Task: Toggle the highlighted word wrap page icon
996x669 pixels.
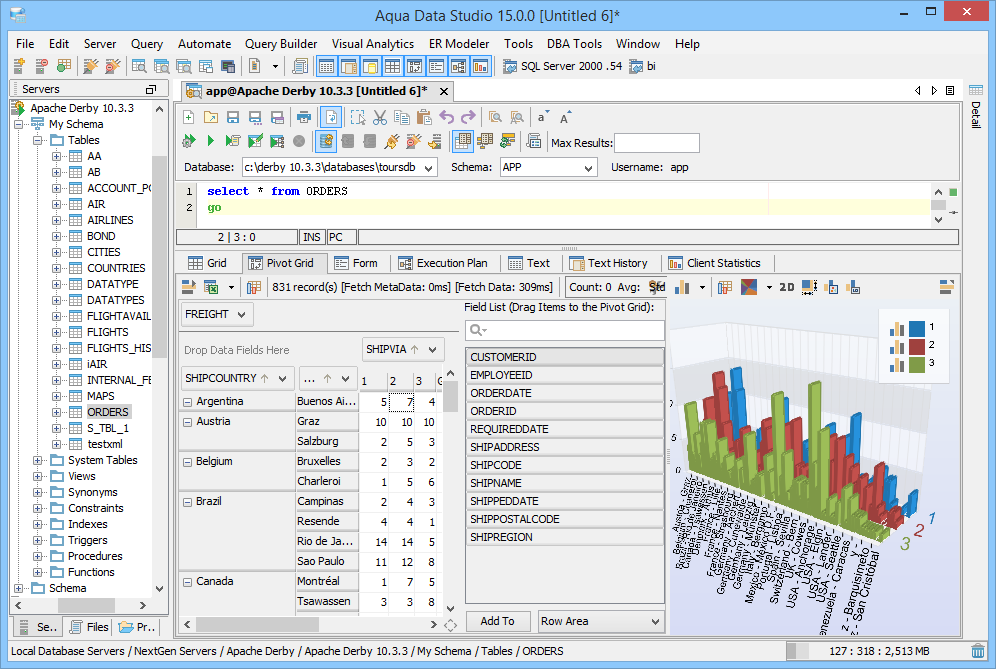Action: tap(331, 117)
